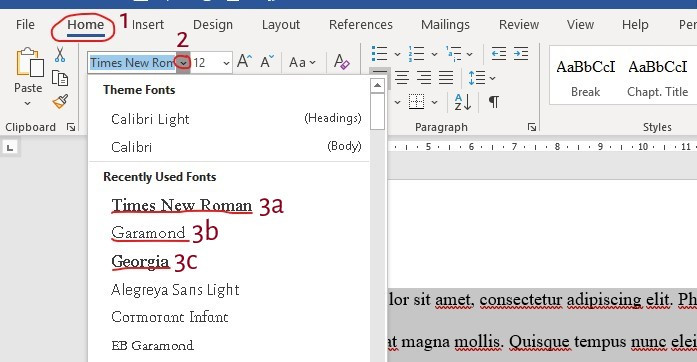The image size is (697, 362).
Task: Switch to the References tab
Action: [361, 24]
